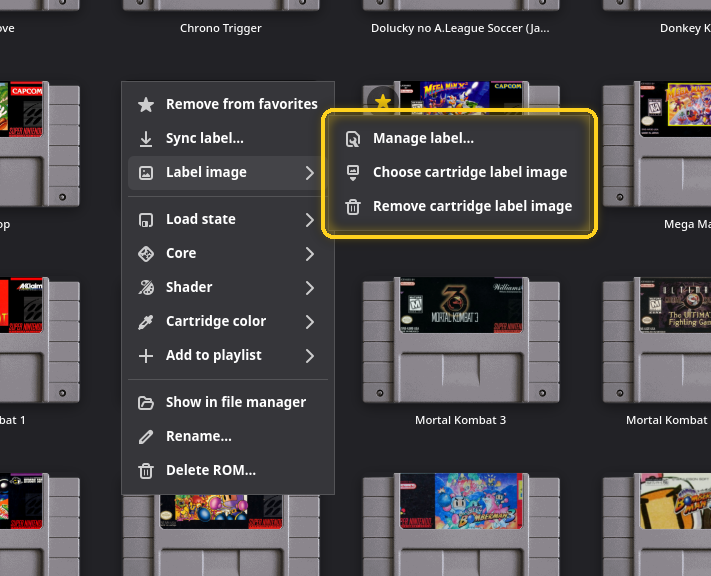The width and height of the screenshot is (711, 576).
Task: Open the Mortal Kombat 3 cartridge
Action: pyautogui.click(x=461, y=339)
